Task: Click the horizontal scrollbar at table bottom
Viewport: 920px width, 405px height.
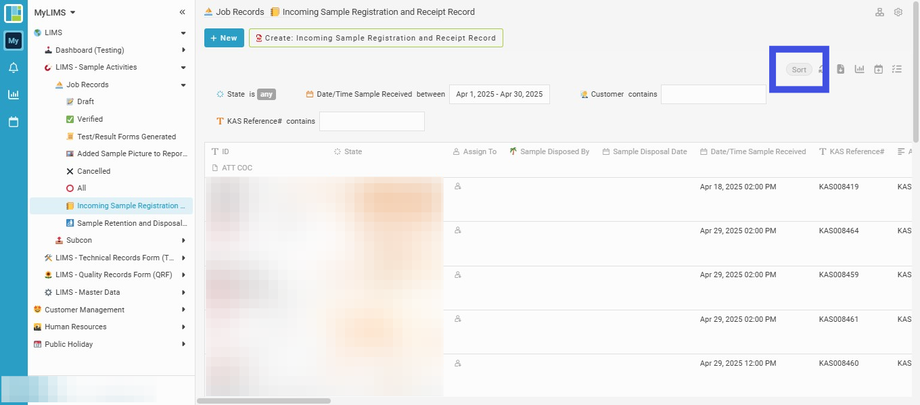Action: click(x=263, y=401)
